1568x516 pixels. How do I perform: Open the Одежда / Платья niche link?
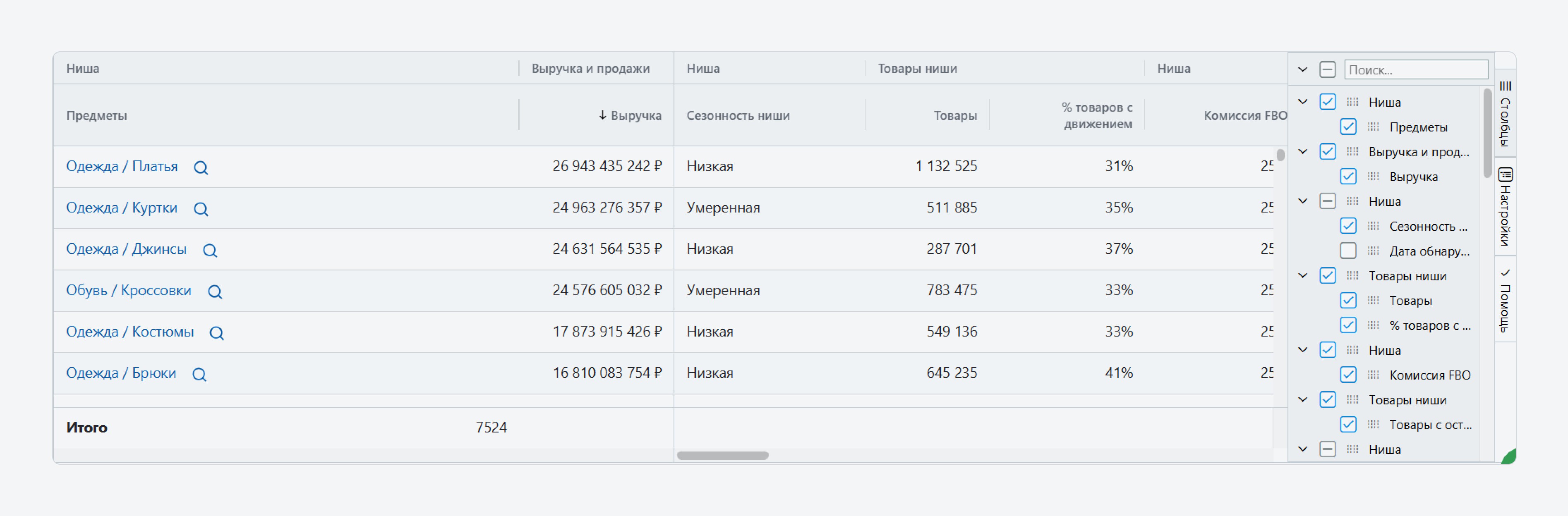(122, 166)
